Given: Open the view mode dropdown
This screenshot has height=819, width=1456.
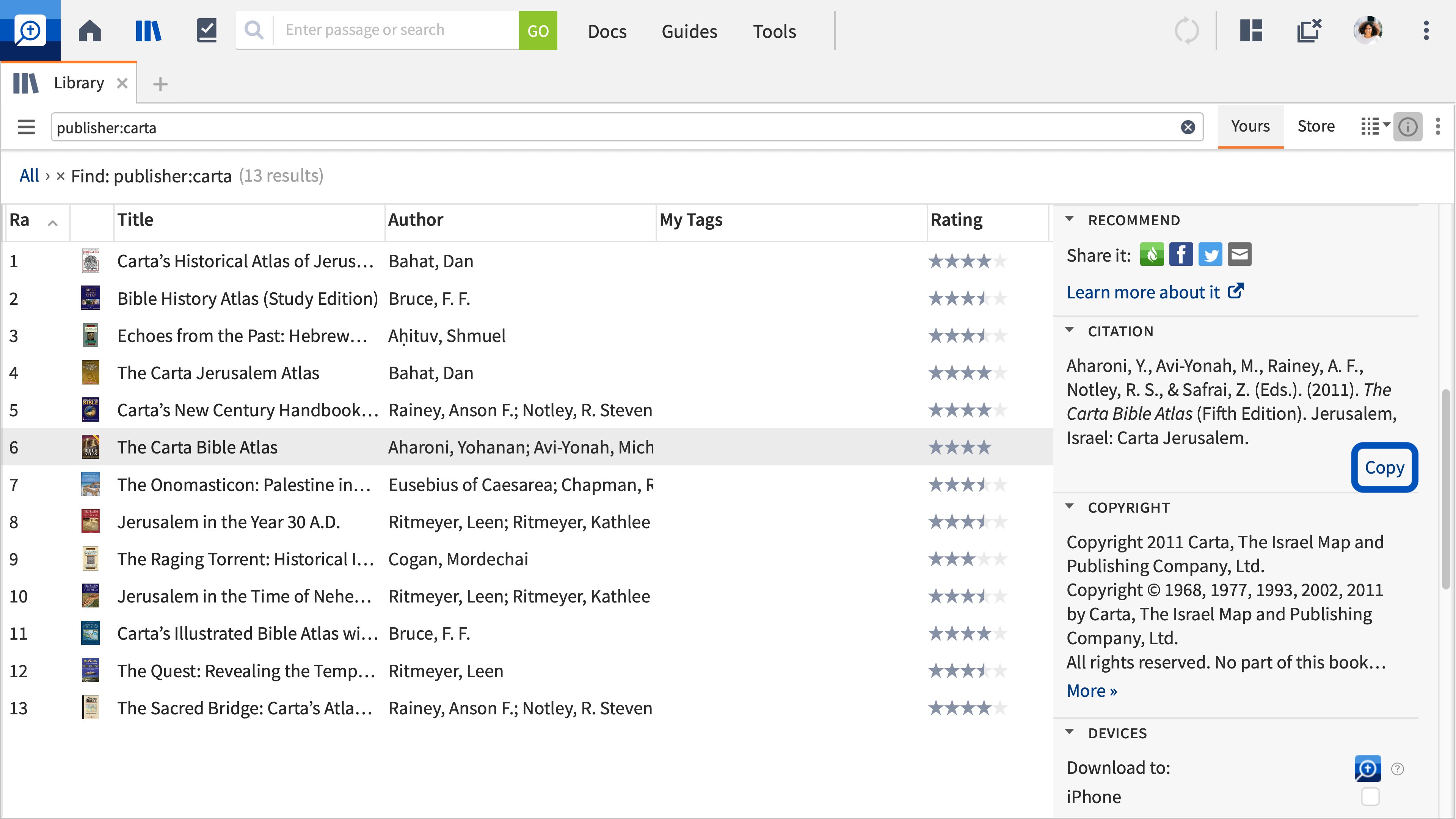Looking at the screenshot, I should click(1375, 126).
